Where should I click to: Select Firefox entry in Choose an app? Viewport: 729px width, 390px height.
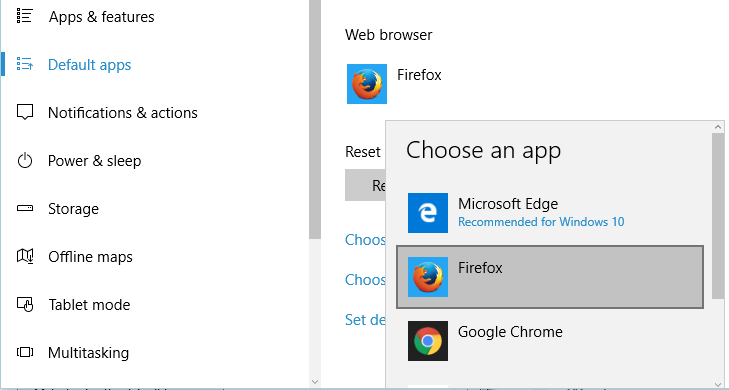click(x=550, y=277)
